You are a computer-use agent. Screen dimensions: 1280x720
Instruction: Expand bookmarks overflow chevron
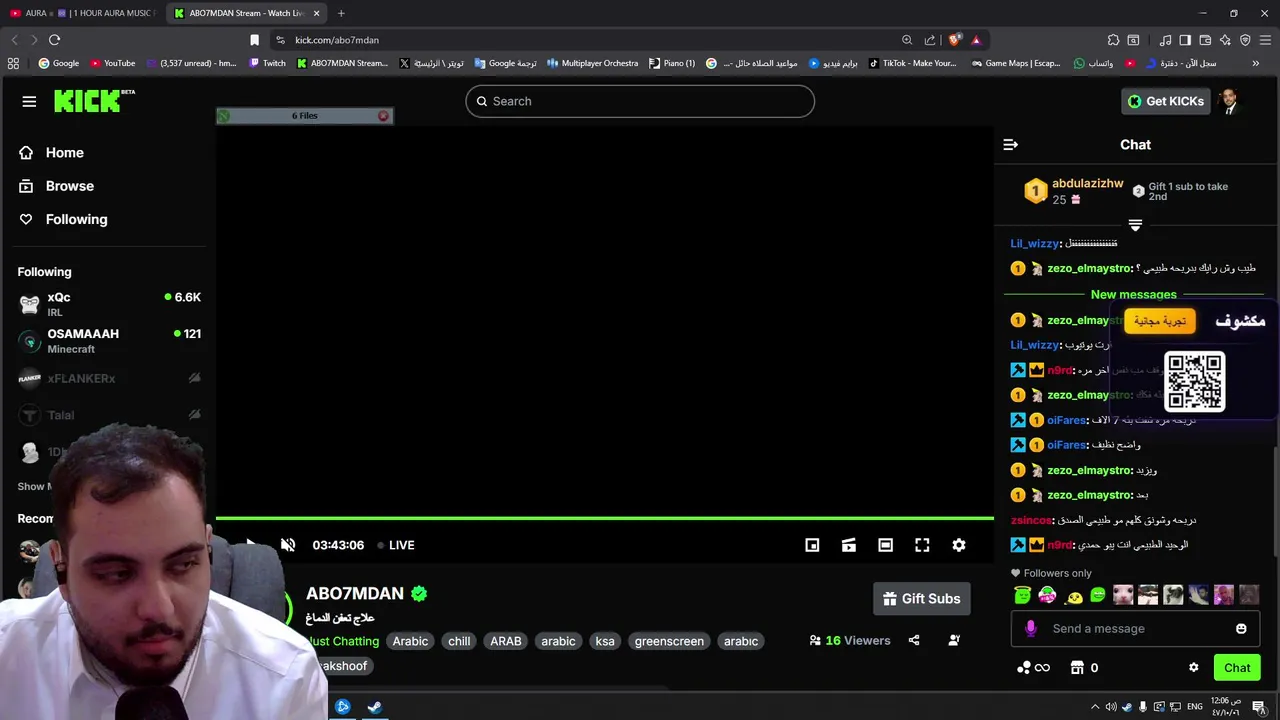pos(1256,63)
